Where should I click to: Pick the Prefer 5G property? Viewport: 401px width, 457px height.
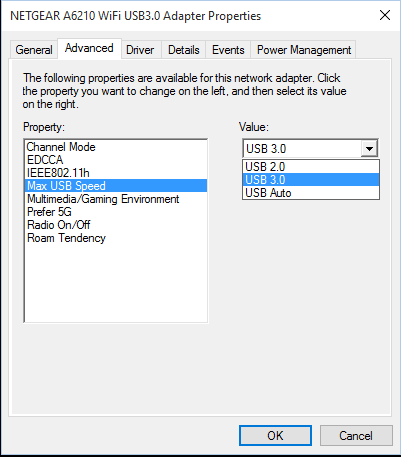116,212
